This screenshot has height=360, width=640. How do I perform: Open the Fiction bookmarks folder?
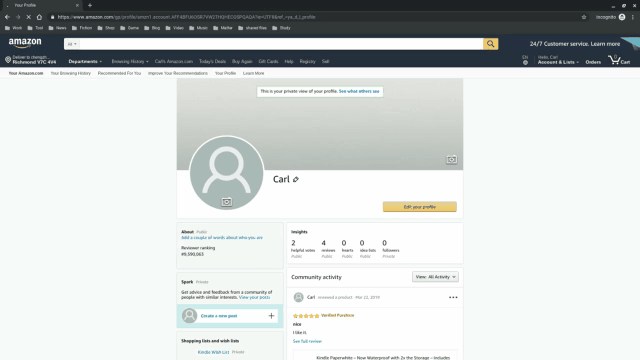(x=82, y=28)
